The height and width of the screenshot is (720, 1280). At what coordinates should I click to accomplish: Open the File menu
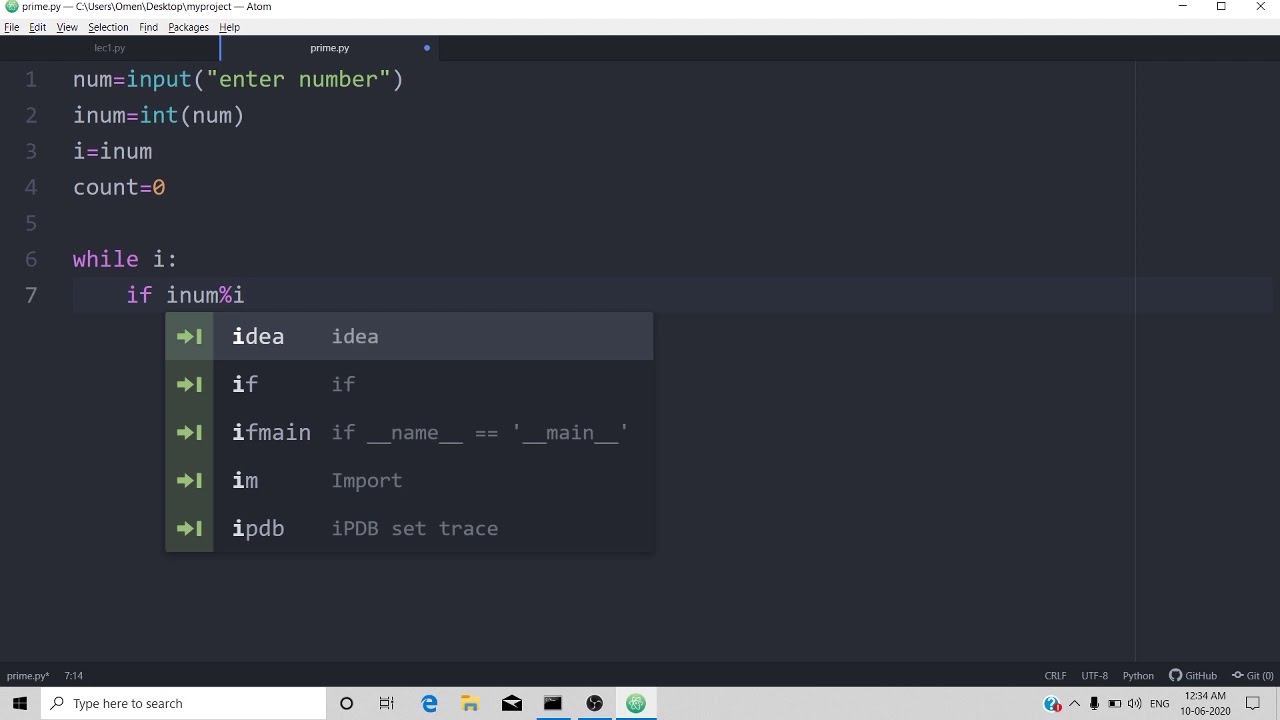point(12,27)
